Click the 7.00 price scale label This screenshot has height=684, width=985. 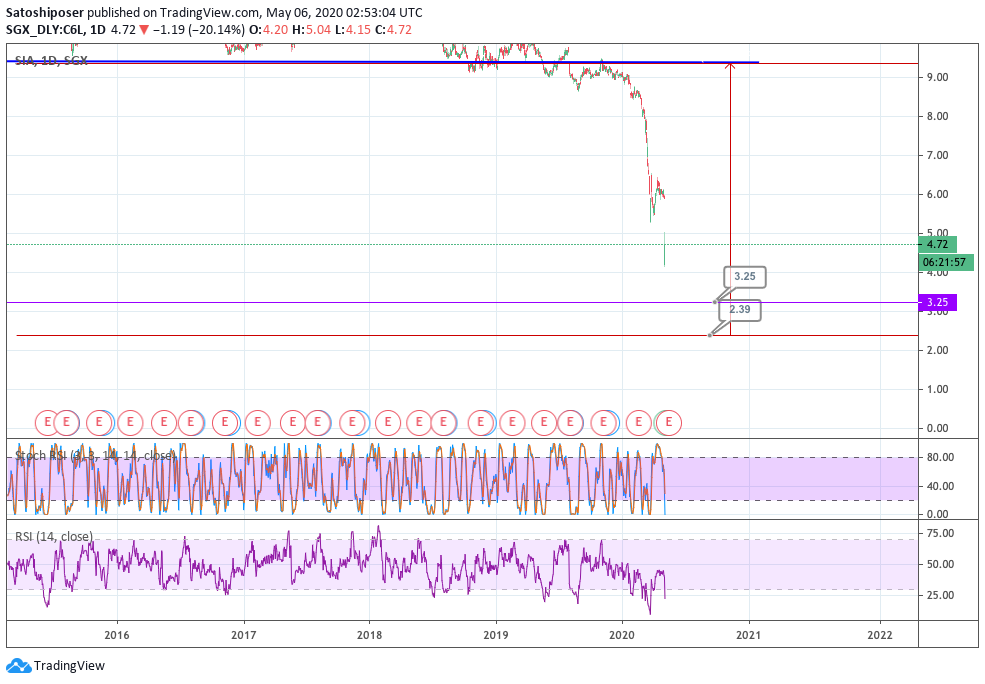click(937, 155)
